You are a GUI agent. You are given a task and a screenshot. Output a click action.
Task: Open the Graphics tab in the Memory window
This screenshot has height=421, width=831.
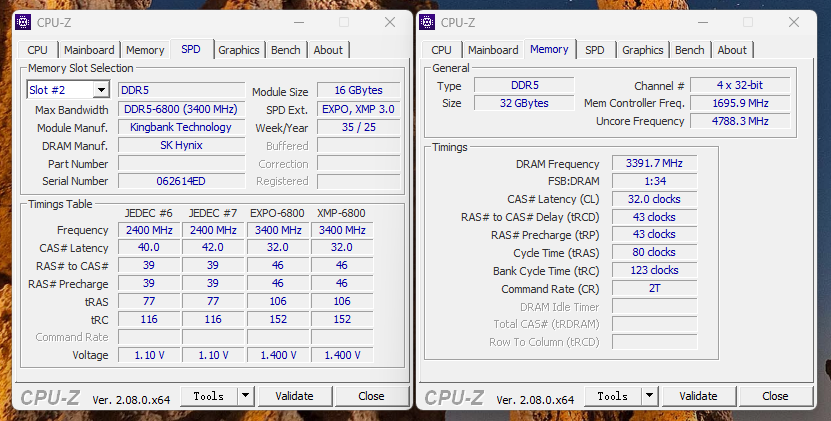[642, 50]
